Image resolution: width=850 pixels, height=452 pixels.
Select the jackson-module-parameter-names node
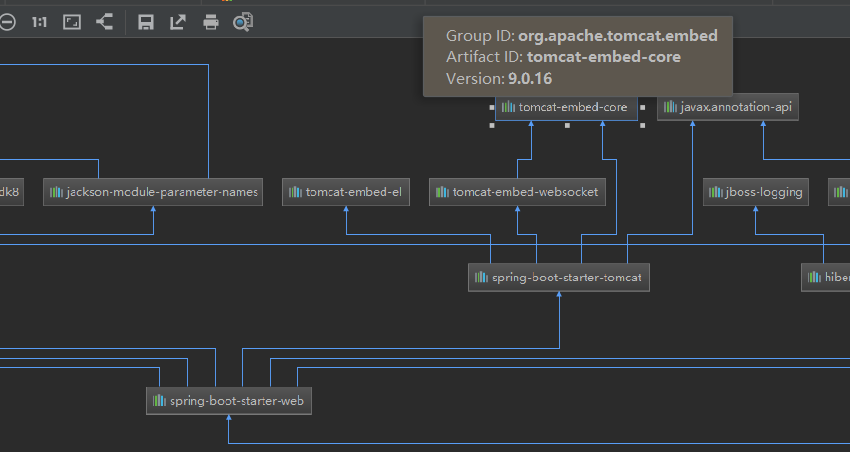click(x=153, y=192)
